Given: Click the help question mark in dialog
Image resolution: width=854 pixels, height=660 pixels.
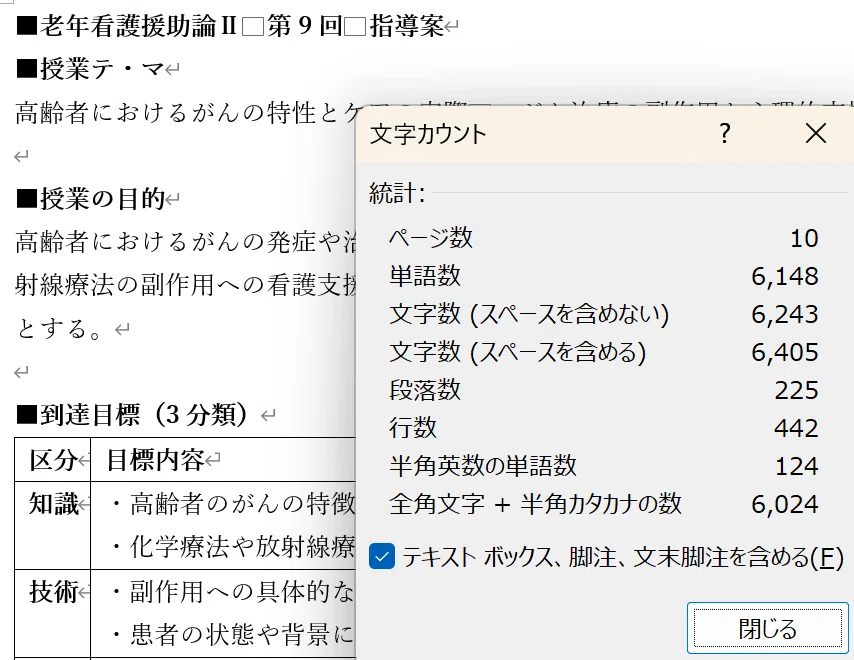Looking at the screenshot, I should point(726,134).
